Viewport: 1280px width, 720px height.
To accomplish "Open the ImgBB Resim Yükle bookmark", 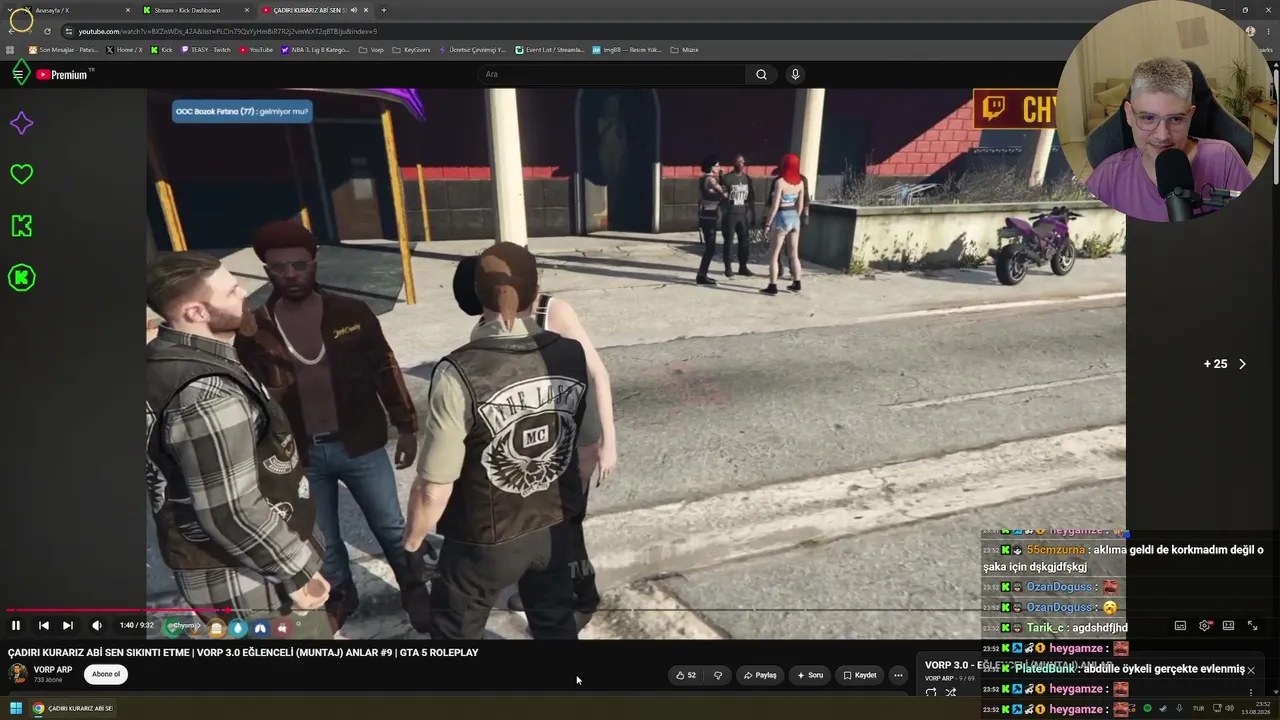I will pyautogui.click(x=627, y=50).
